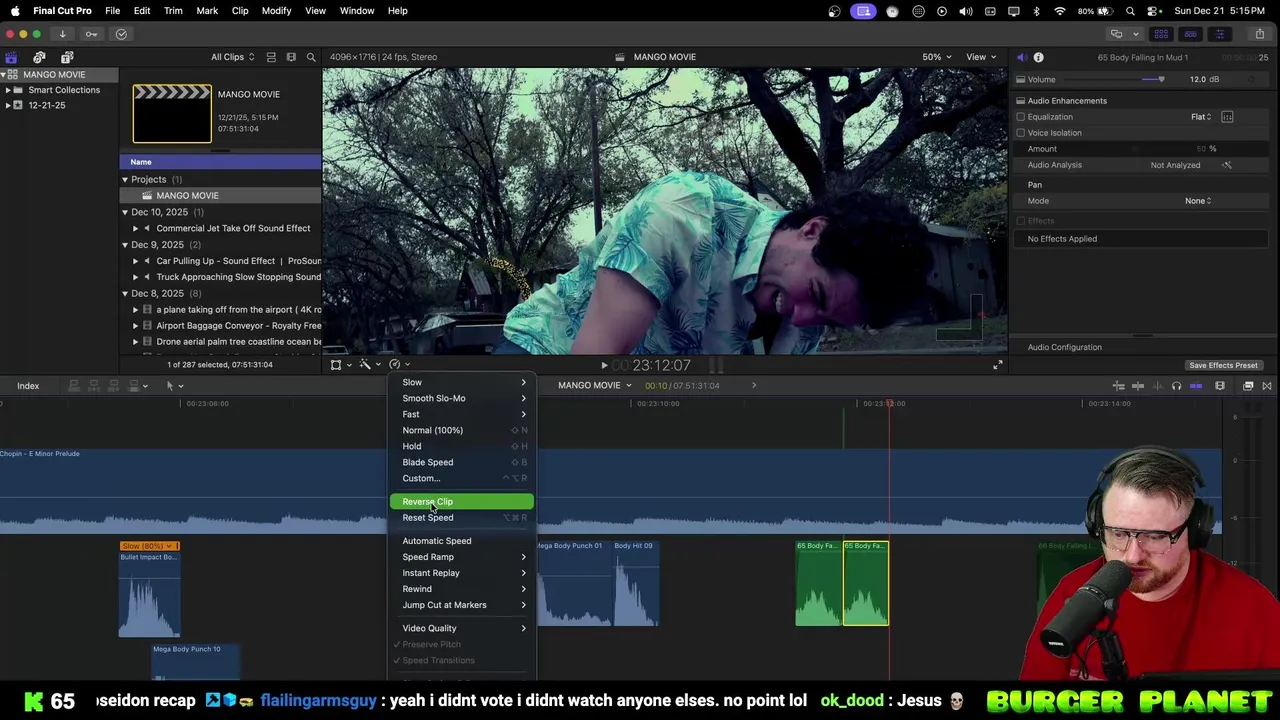Sort browser by the Name column

click(x=140, y=162)
